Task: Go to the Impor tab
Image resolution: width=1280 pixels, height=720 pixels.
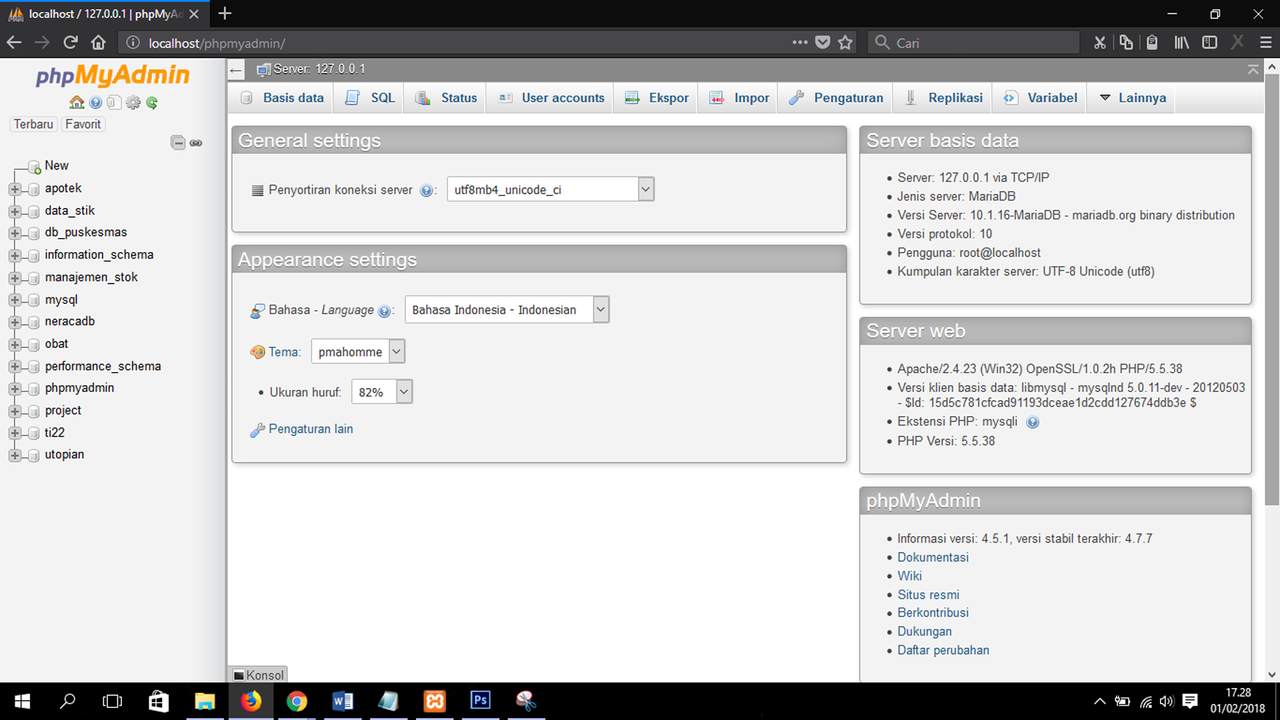Action: point(739,98)
